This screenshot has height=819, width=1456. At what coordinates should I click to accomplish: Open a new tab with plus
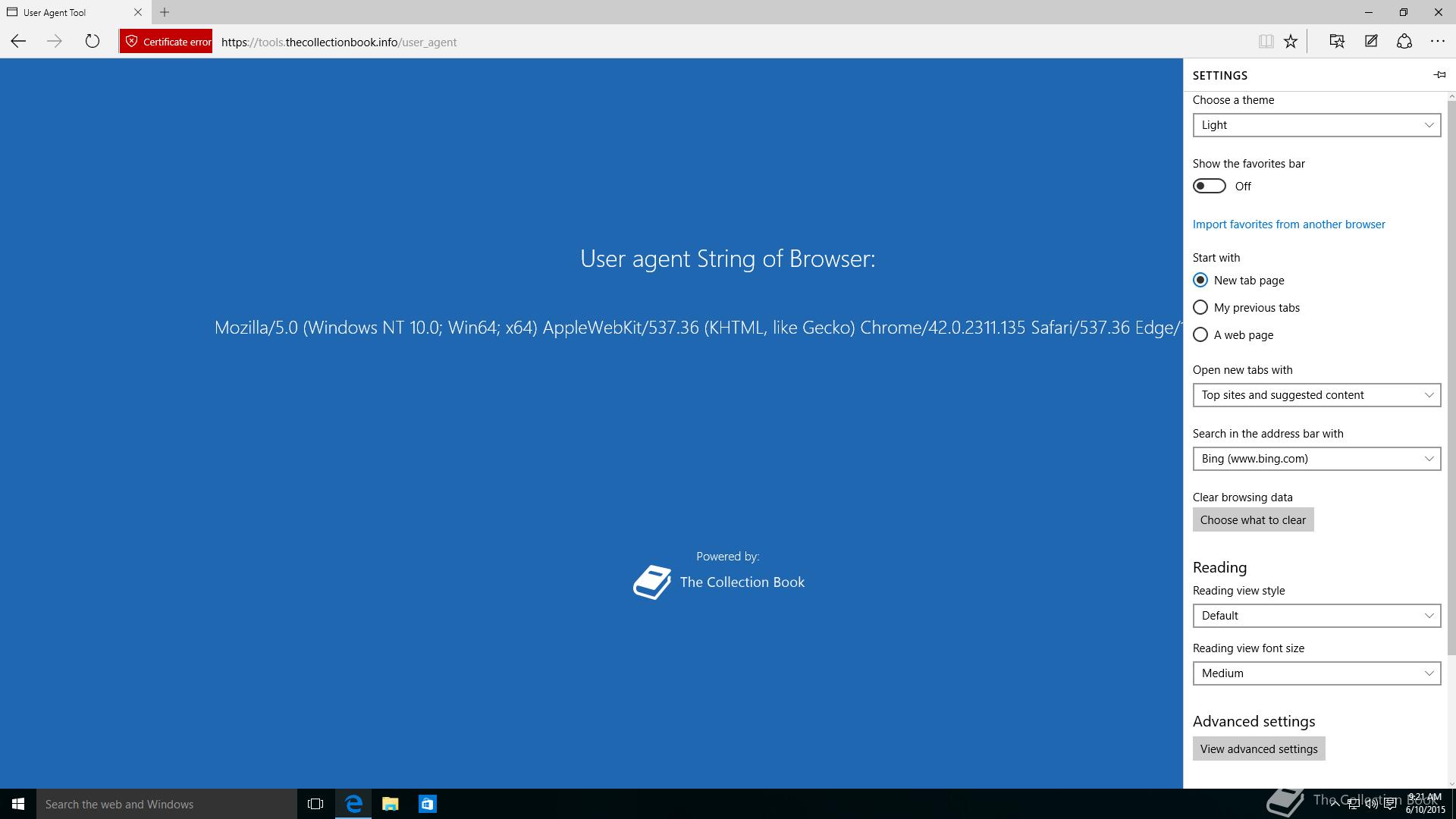pos(165,12)
